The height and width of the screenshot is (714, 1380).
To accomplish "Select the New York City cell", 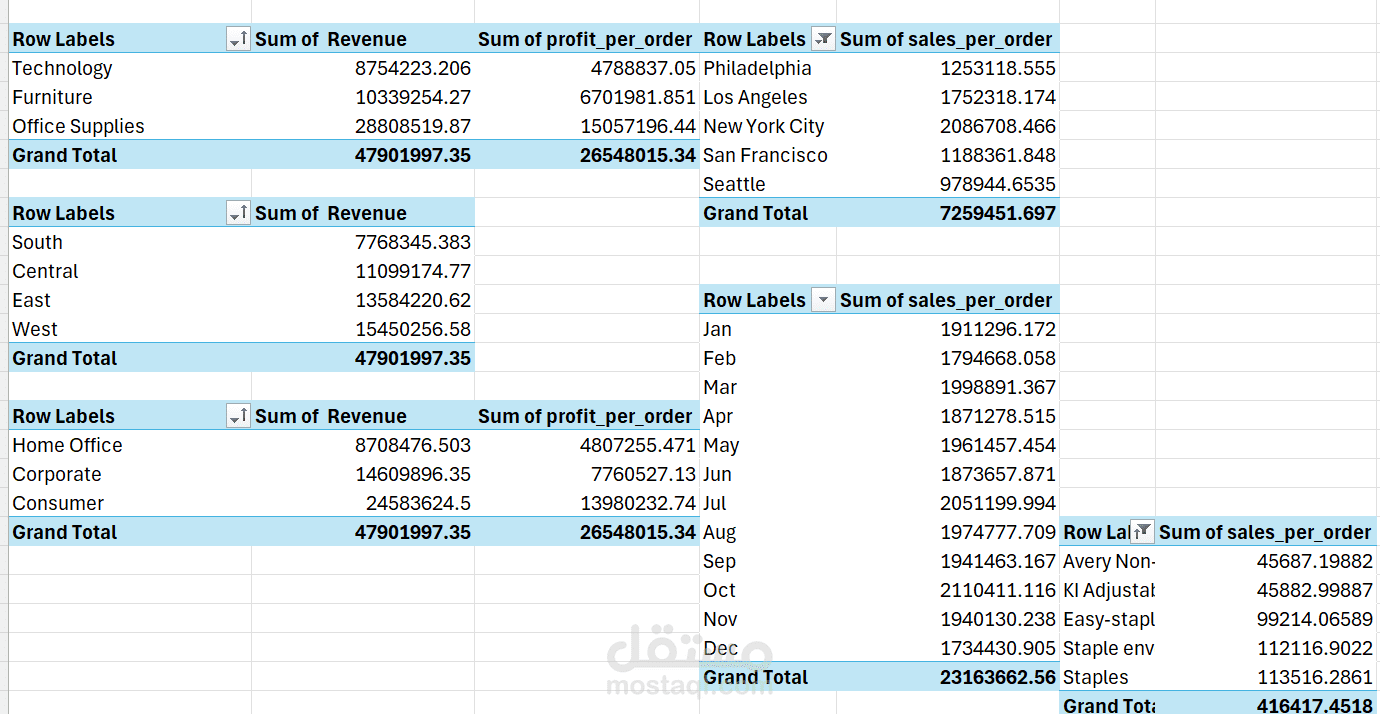I will click(x=764, y=127).
